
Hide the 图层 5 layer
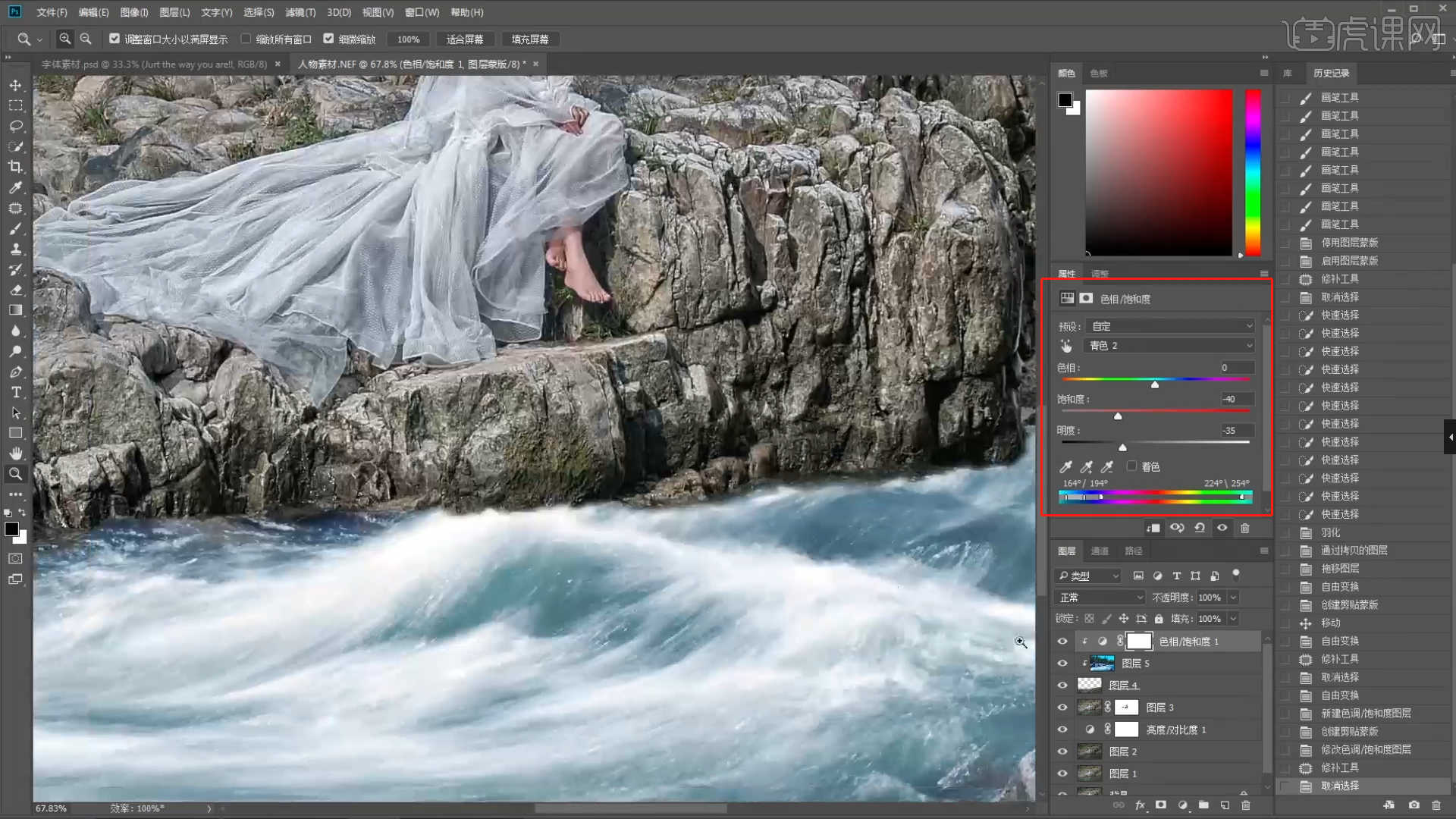(1062, 664)
